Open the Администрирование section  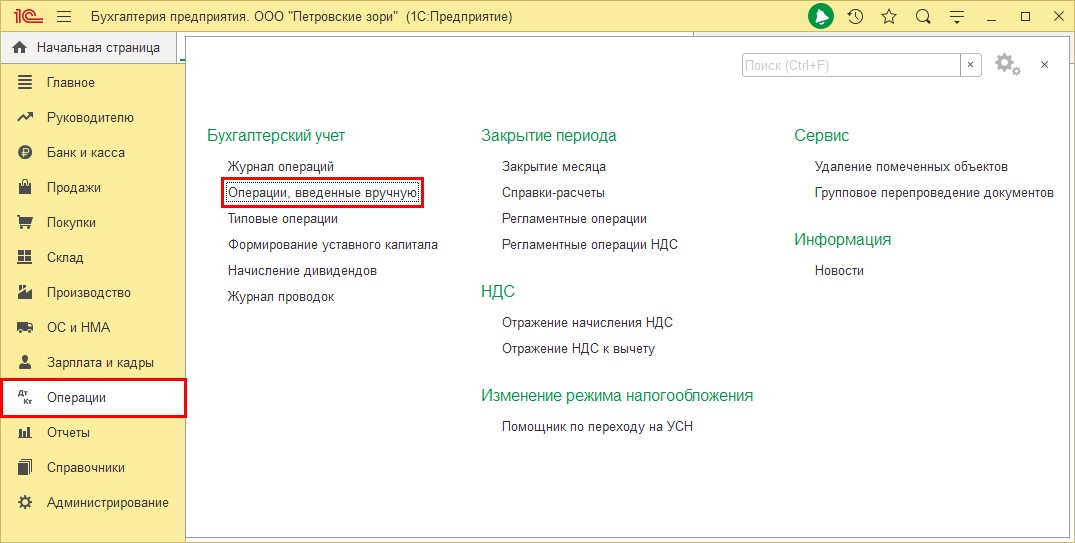click(93, 503)
